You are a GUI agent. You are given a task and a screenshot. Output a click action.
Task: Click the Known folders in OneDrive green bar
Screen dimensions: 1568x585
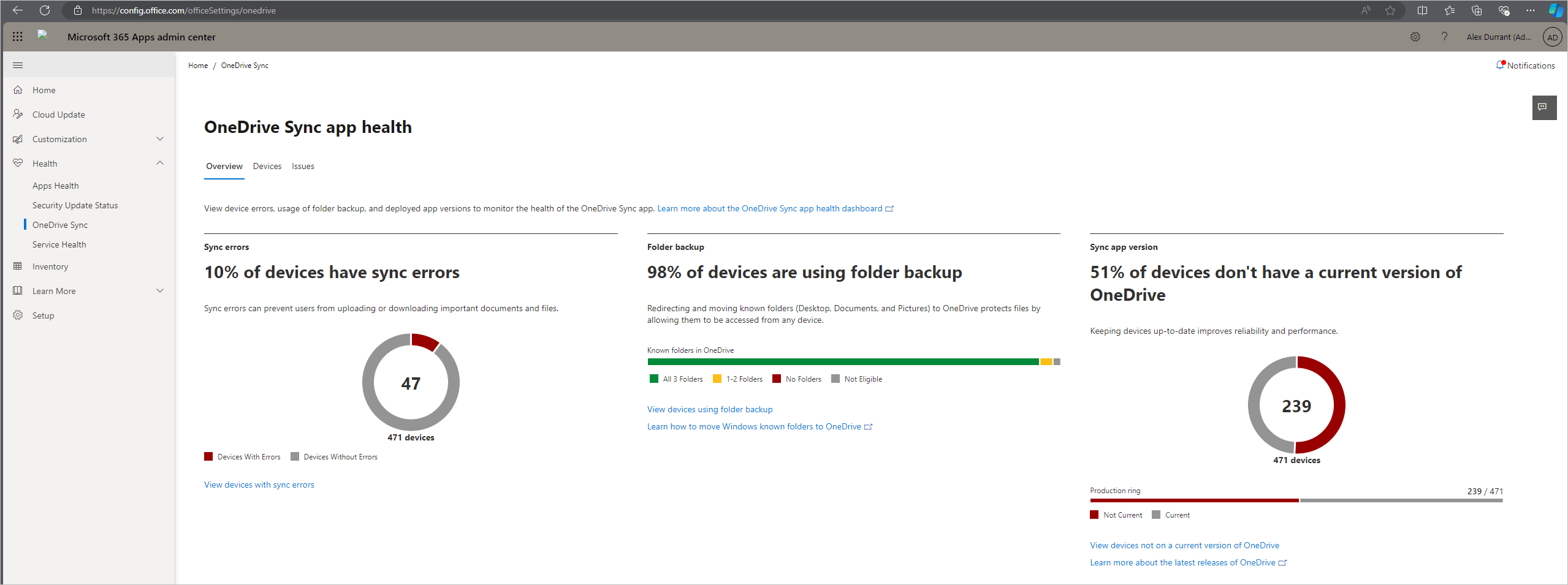coord(843,361)
